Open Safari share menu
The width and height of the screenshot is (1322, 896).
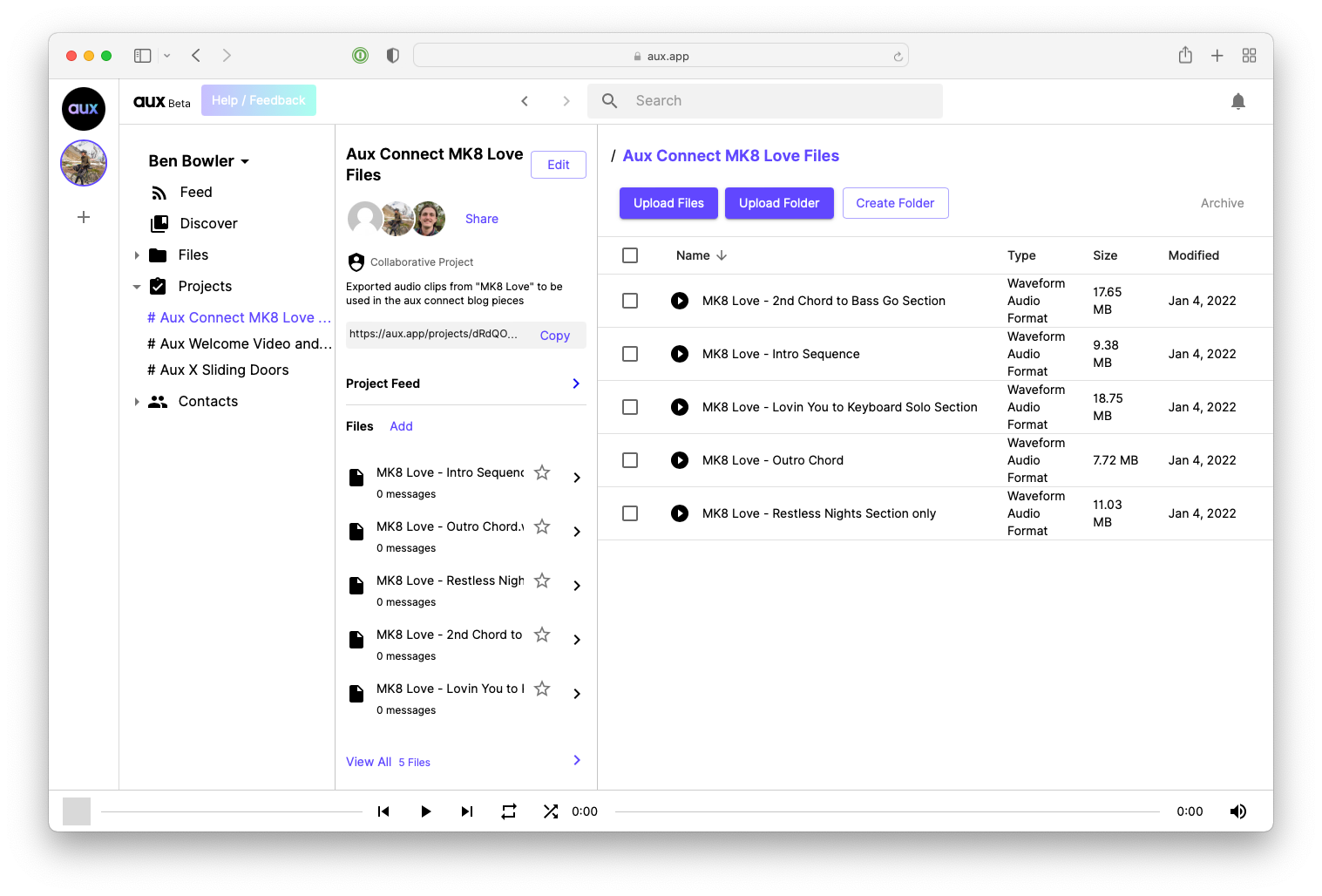pos(1185,55)
